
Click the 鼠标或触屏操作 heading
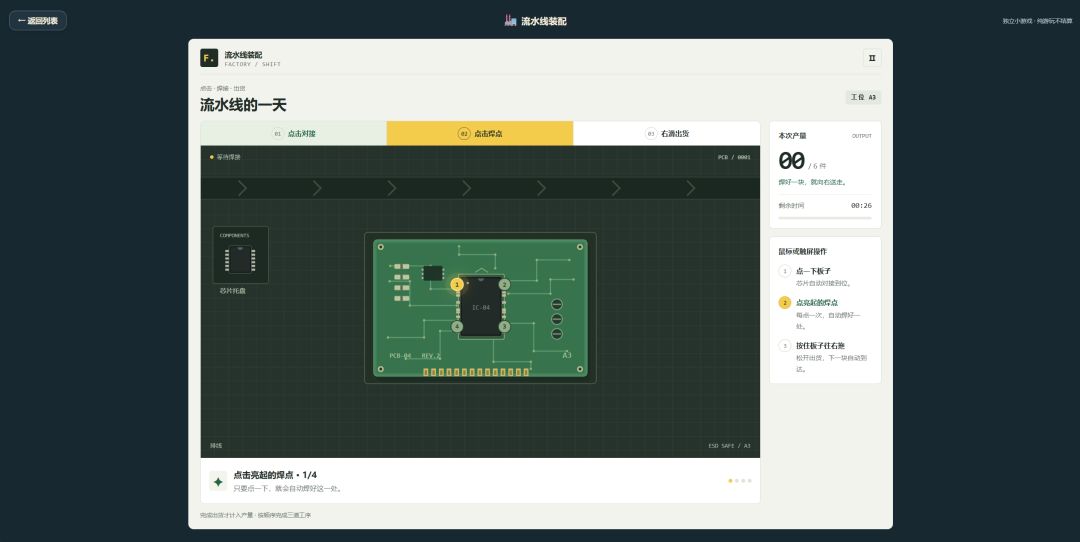coord(802,251)
